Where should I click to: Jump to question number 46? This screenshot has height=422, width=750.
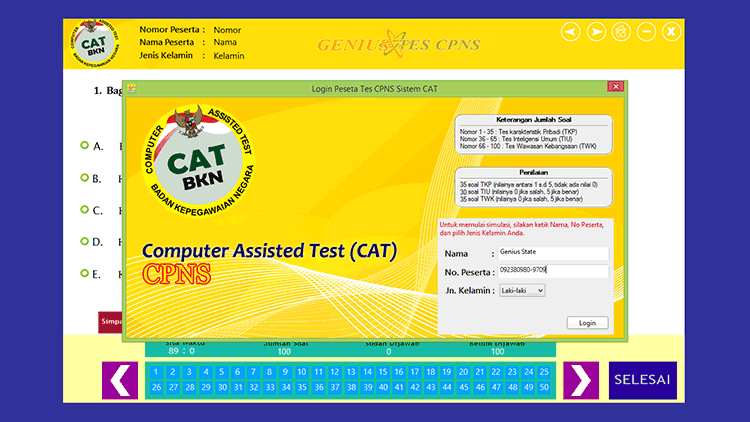click(480, 388)
